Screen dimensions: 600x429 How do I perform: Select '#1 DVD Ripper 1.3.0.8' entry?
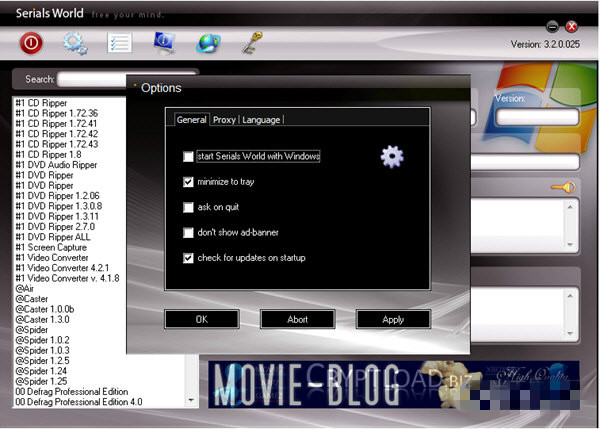click(x=59, y=206)
